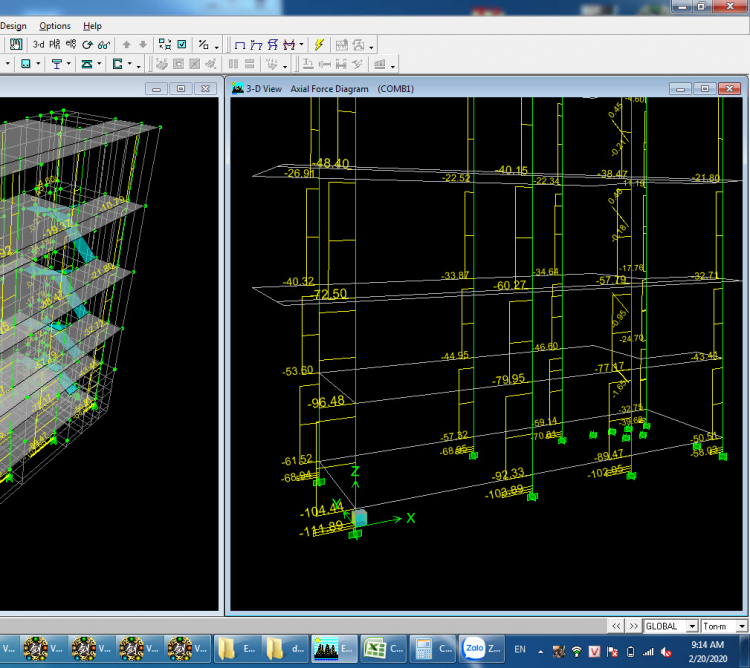Show the red member forces diagram
750x668 pixels.
tap(289, 45)
